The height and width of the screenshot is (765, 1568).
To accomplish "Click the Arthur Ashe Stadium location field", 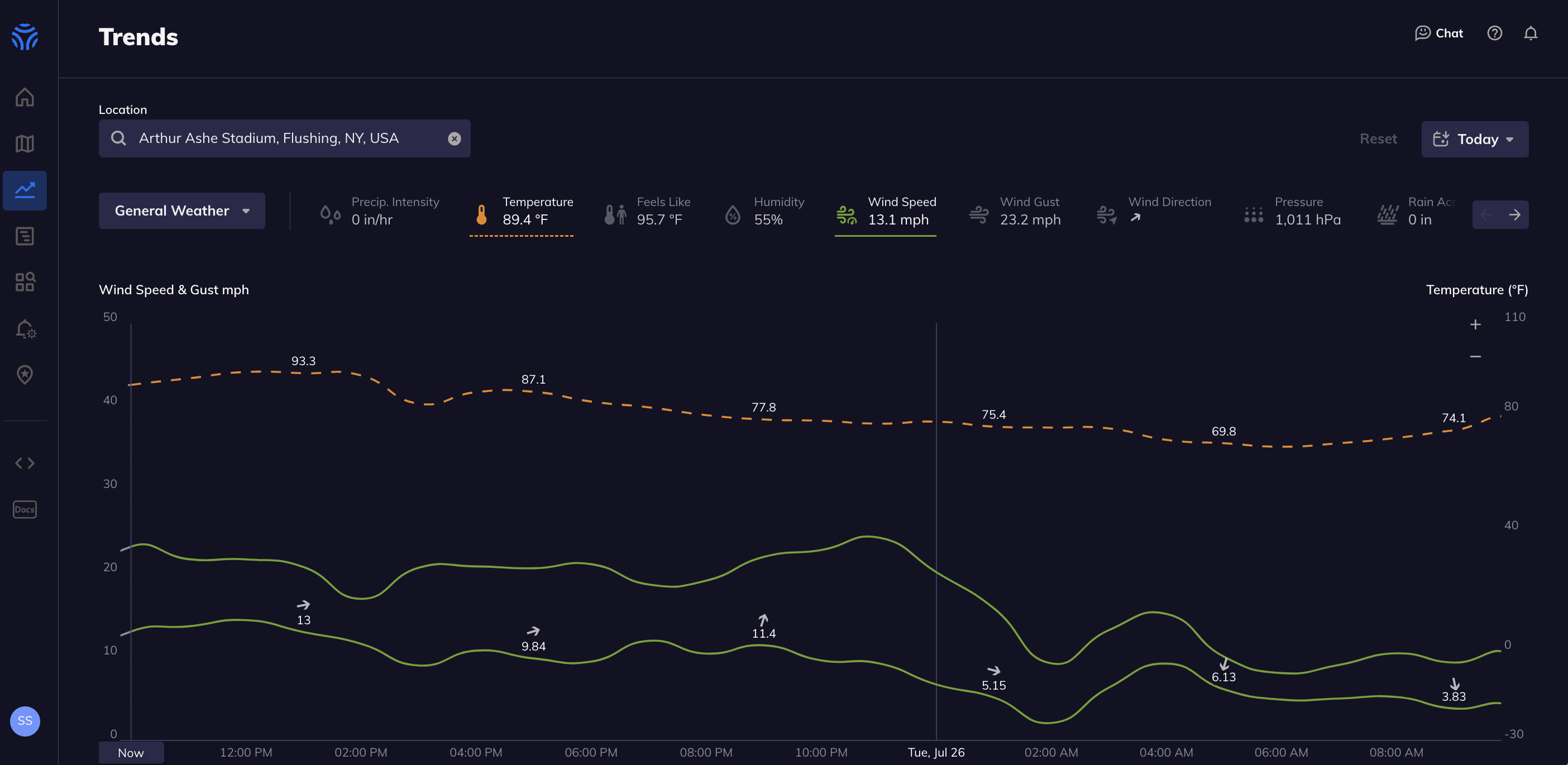I will click(x=284, y=138).
